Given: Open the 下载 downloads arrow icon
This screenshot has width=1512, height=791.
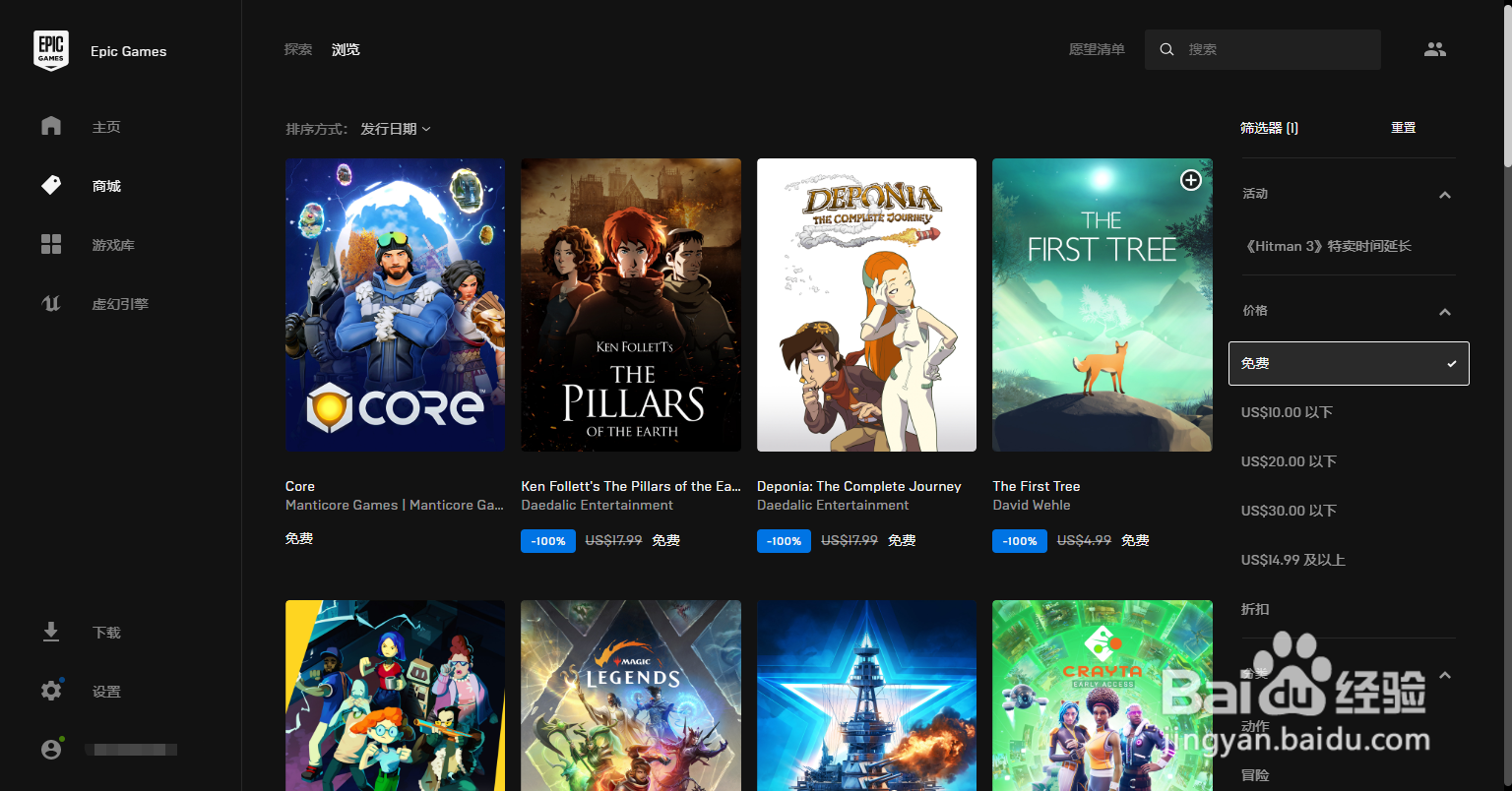Looking at the screenshot, I should pyautogui.click(x=51, y=632).
